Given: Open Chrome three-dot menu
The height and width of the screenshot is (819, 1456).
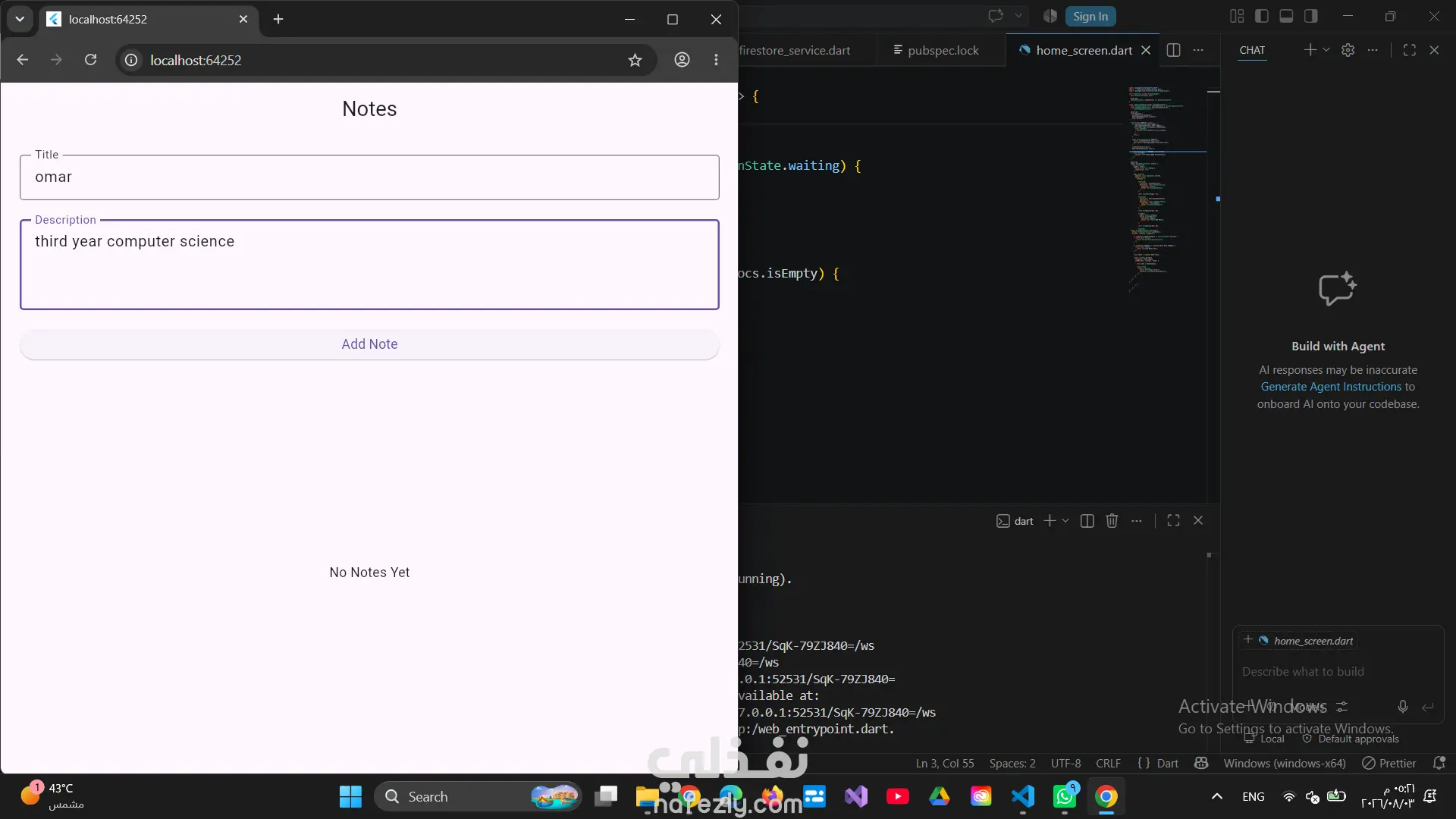Looking at the screenshot, I should click(716, 60).
